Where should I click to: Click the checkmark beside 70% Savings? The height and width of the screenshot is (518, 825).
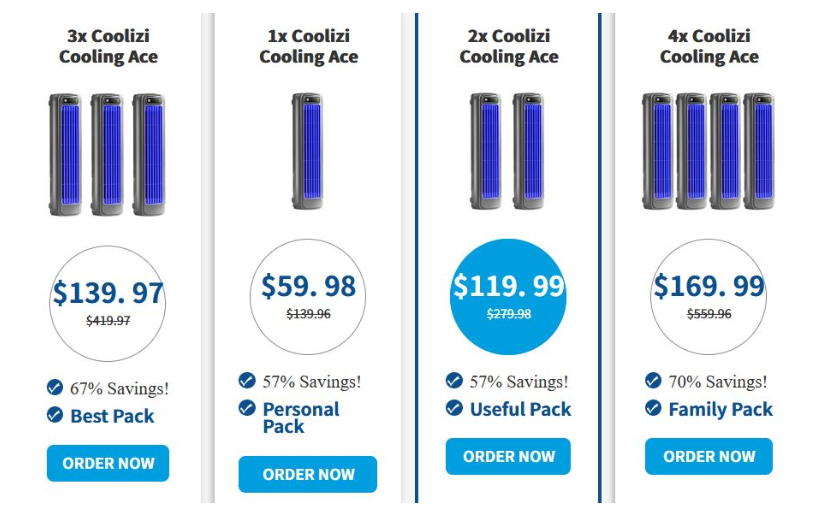[653, 380]
